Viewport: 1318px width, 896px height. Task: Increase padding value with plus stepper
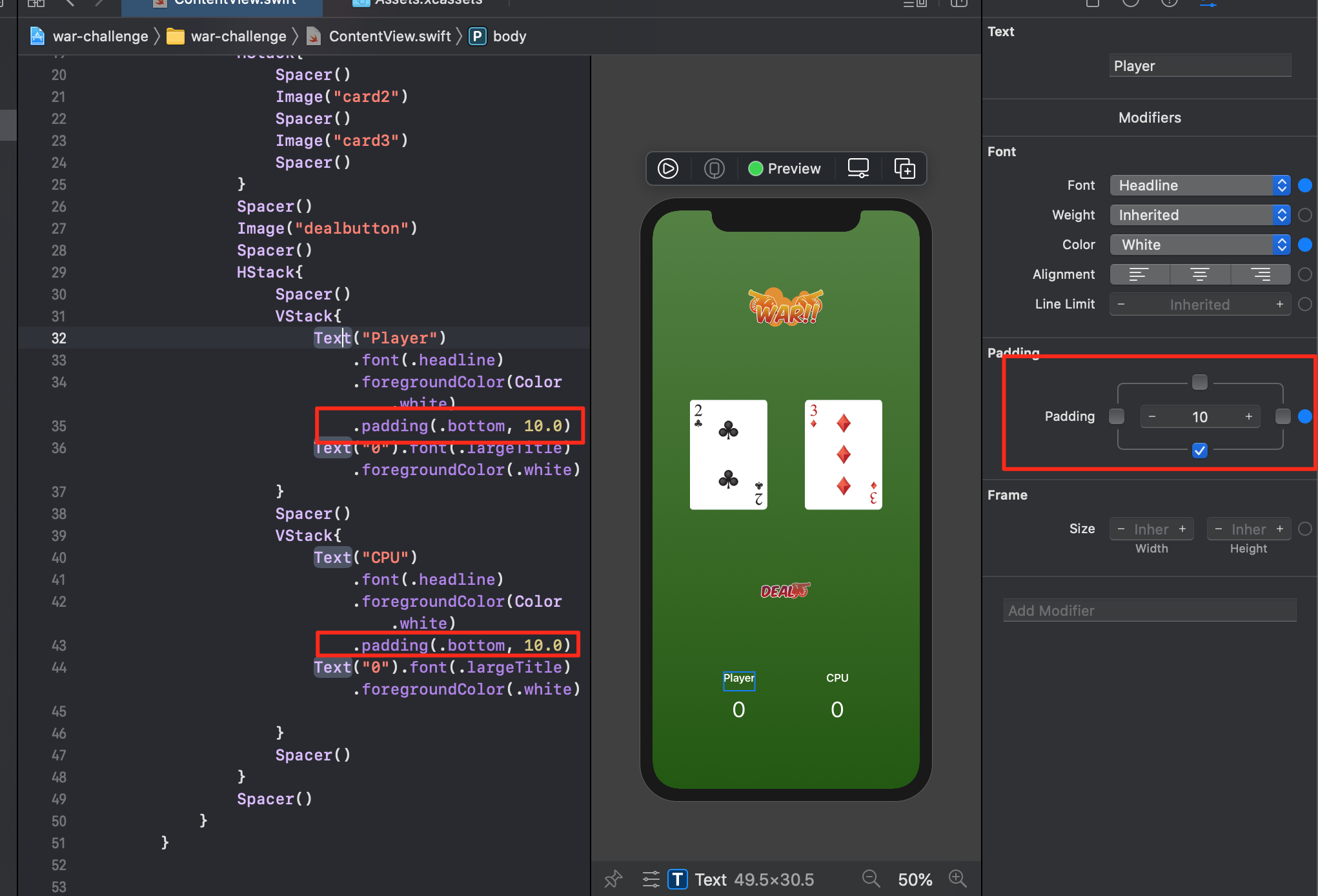click(x=1248, y=416)
